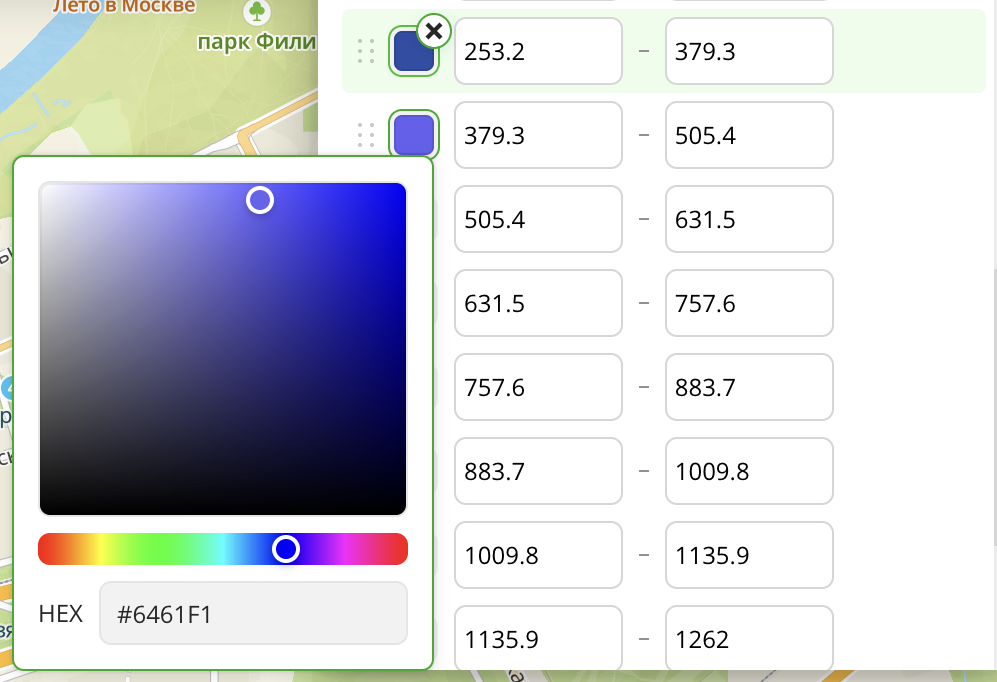Grab the drag handle beside the 253.2 row
The width and height of the screenshot is (997, 682).
(x=366, y=51)
